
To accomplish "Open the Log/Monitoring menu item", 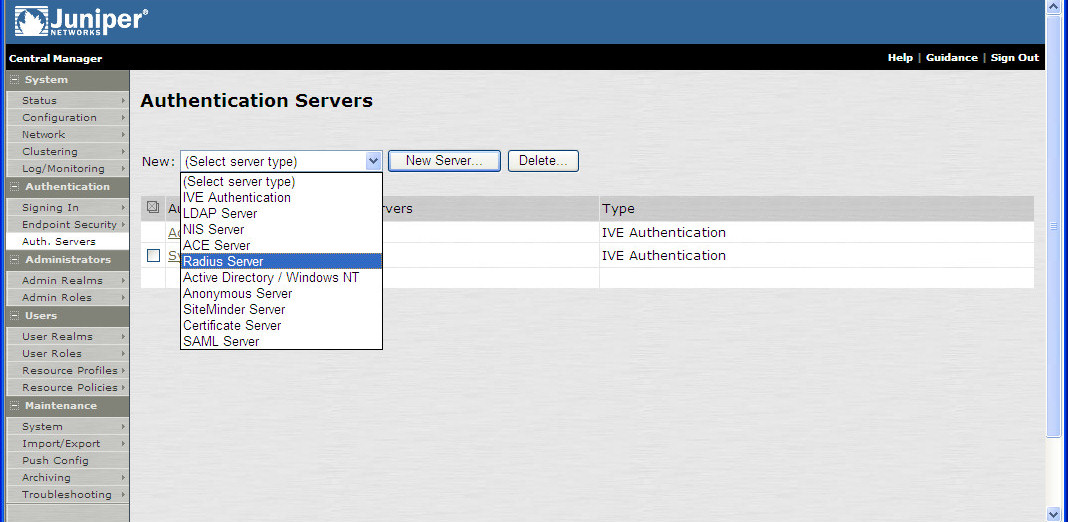I will pyautogui.click(x=67, y=168).
